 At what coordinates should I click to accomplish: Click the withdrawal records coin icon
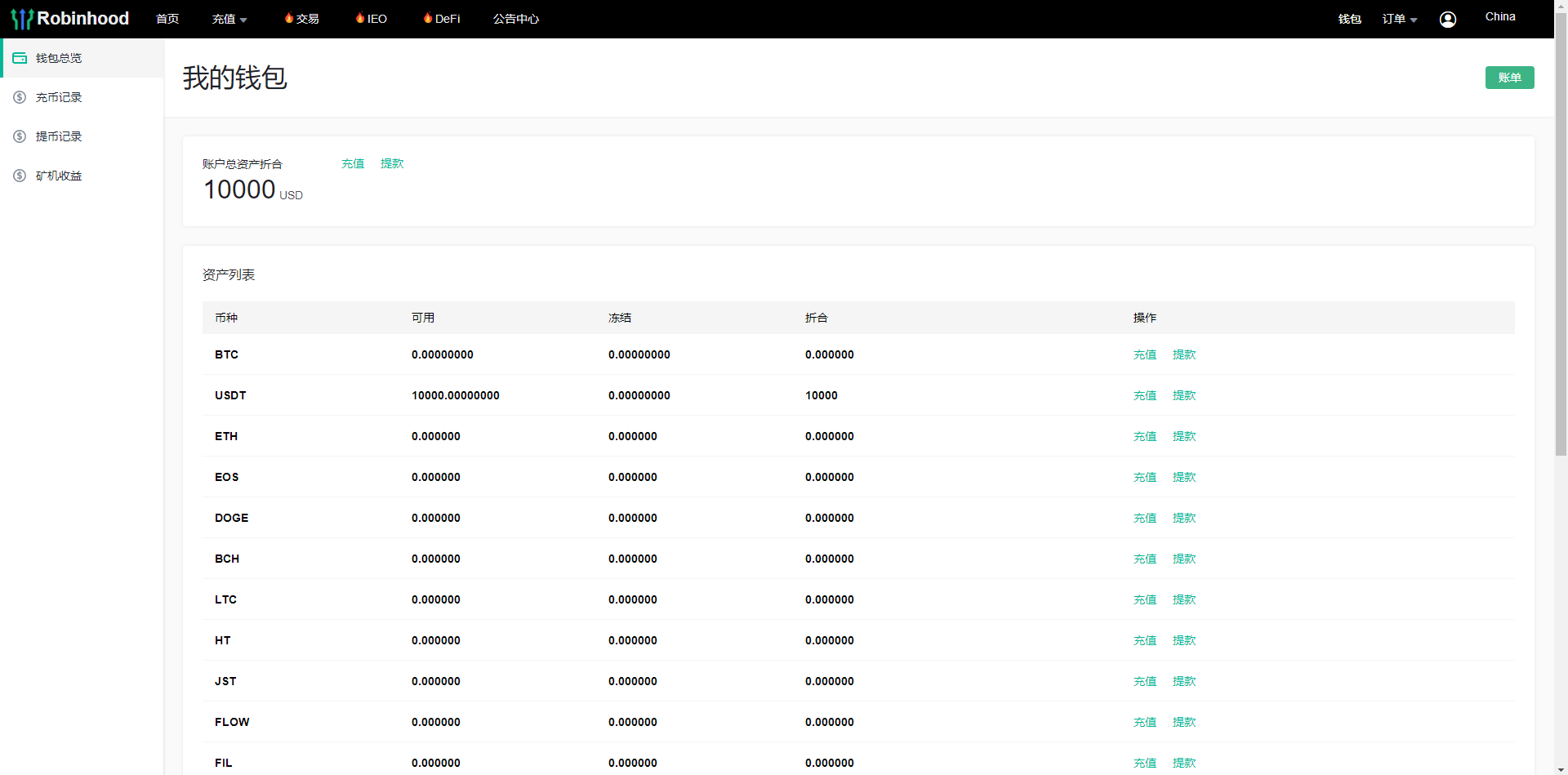tap(20, 136)
